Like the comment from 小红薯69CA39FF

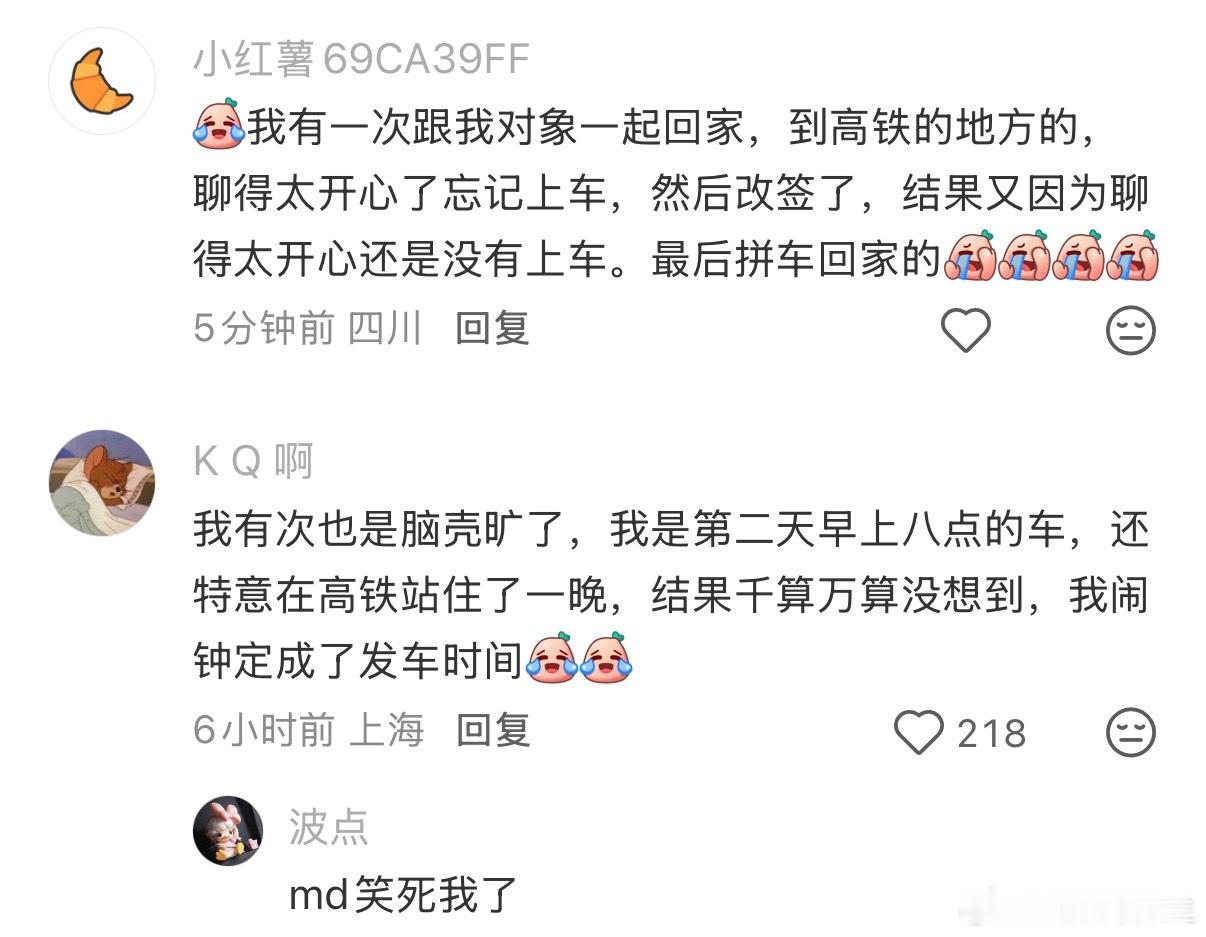tap(966, 329)
